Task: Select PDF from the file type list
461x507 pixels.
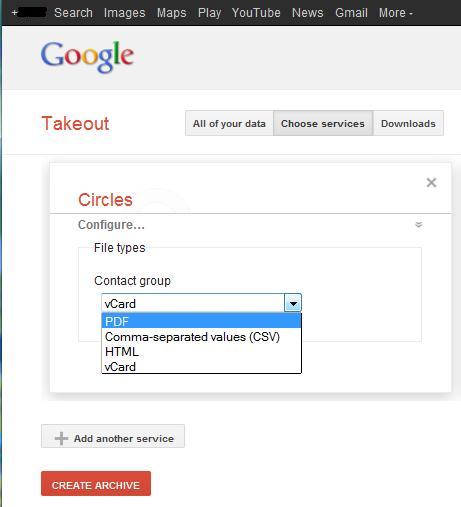Action: coord(201,321)
